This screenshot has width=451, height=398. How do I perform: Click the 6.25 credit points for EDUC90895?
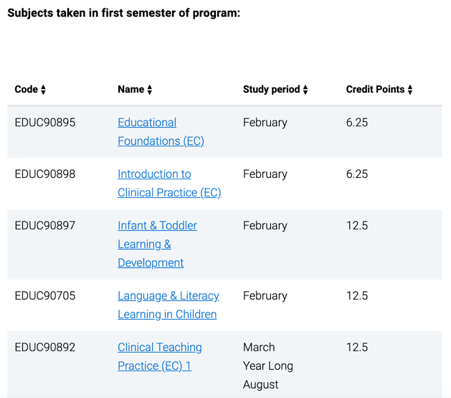click(357, 122)
